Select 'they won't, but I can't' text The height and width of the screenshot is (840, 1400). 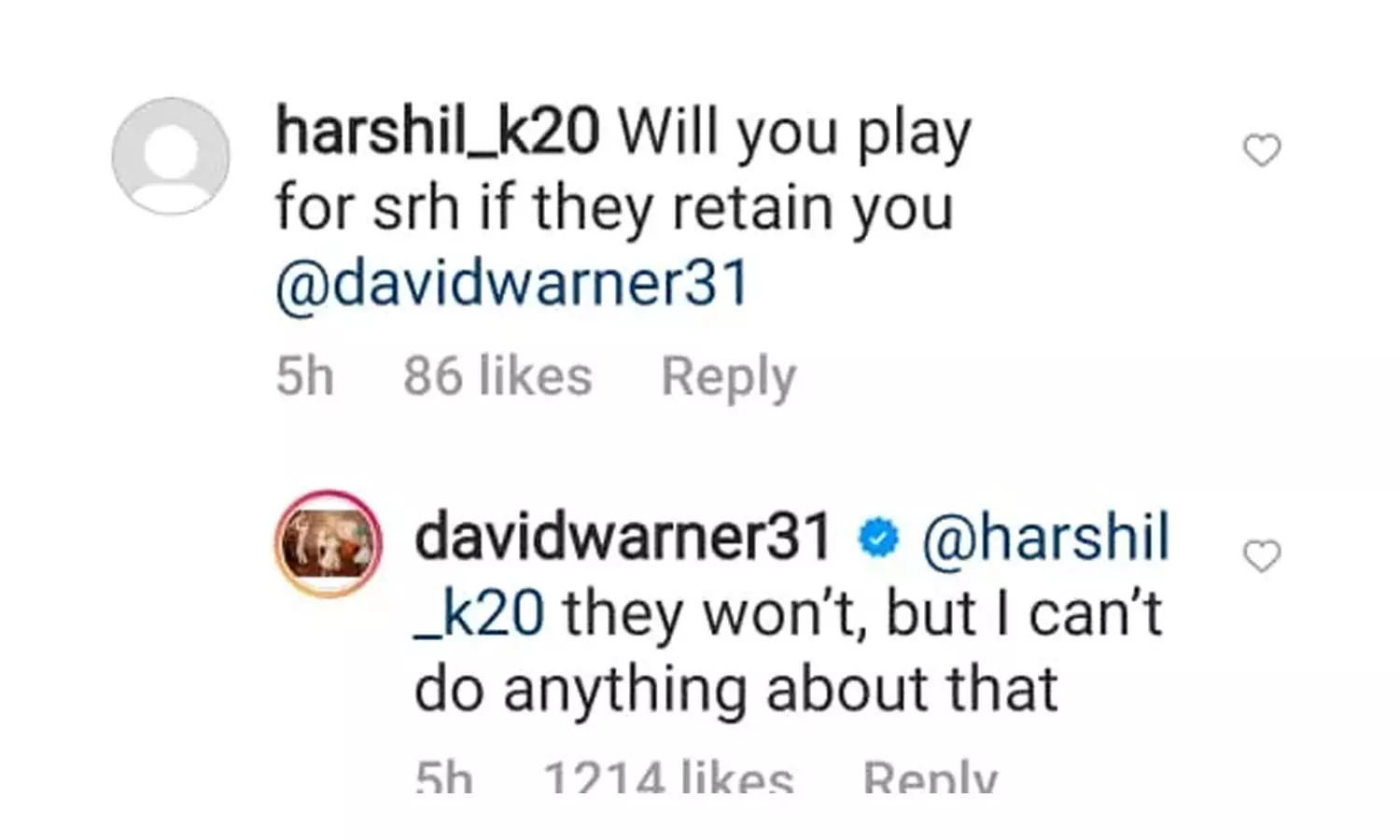coord(862,615)
